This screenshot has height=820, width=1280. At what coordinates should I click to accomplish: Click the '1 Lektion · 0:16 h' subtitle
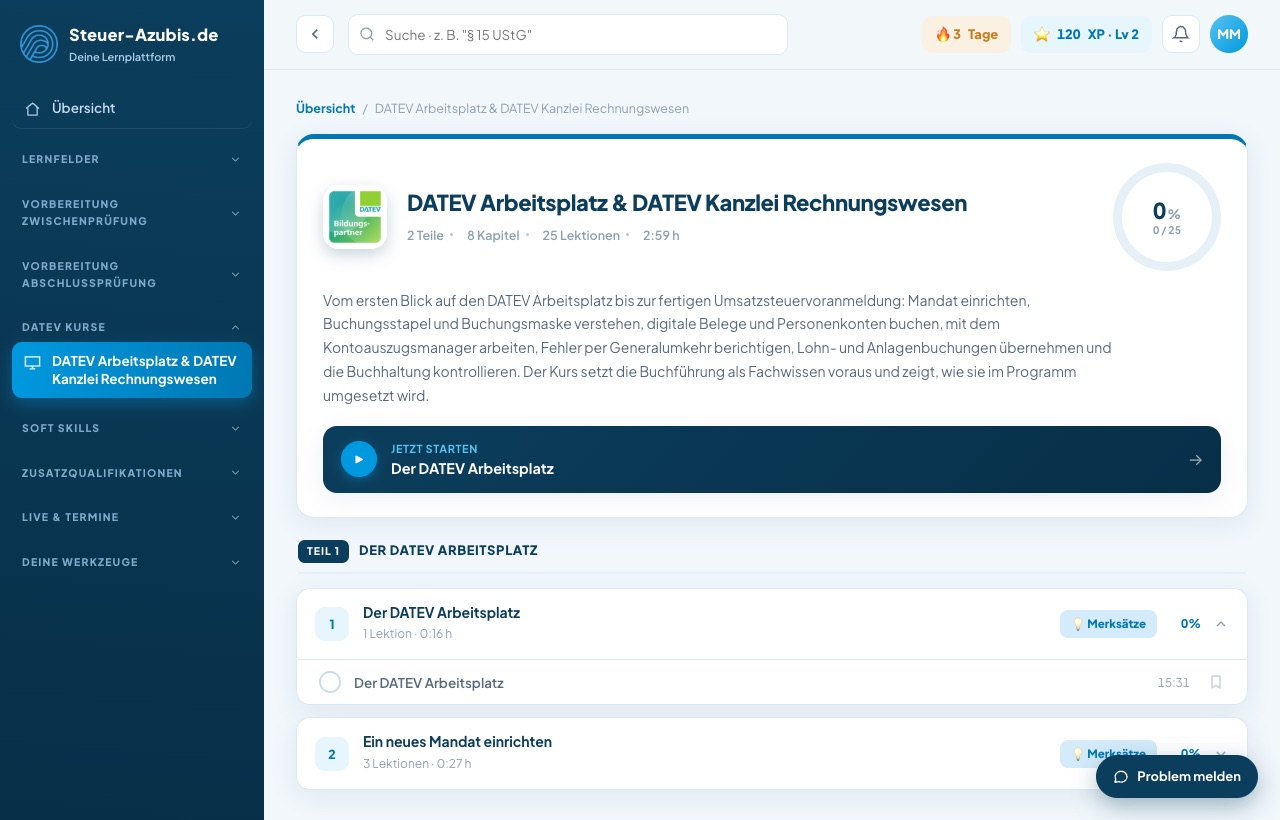[x=407, y=633]
